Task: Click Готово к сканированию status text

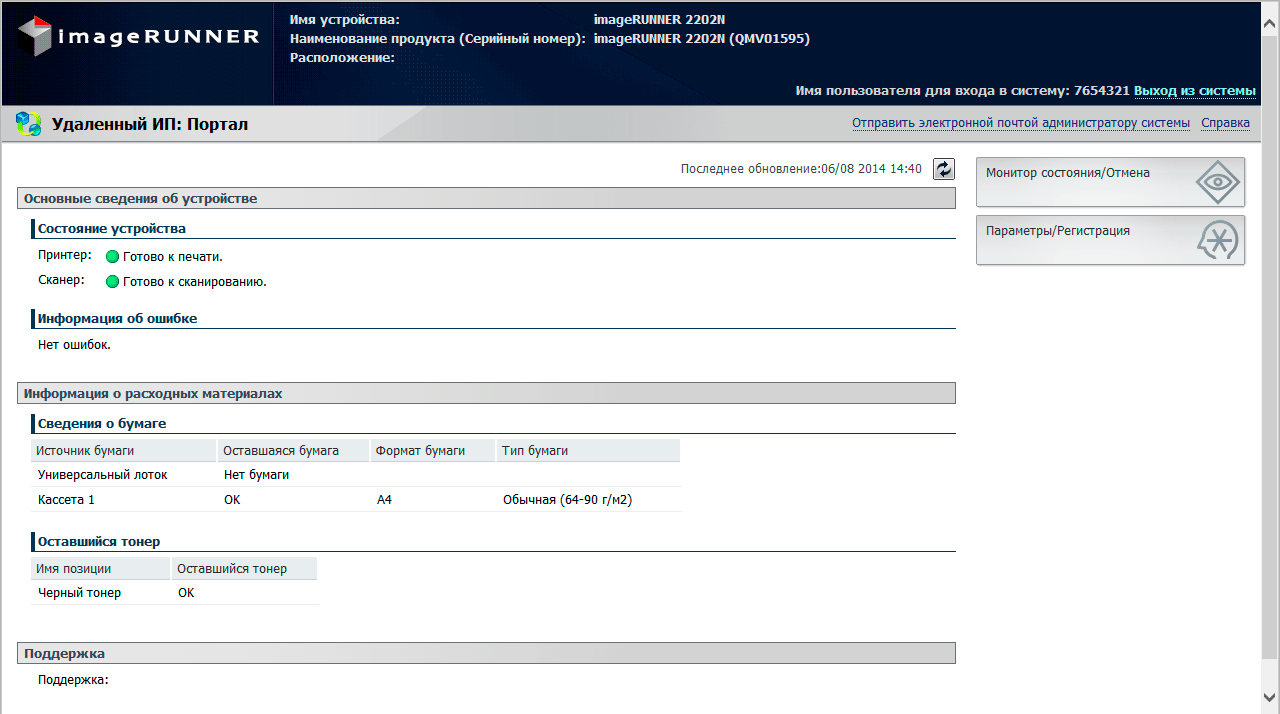Action: (x=195, y=282)
